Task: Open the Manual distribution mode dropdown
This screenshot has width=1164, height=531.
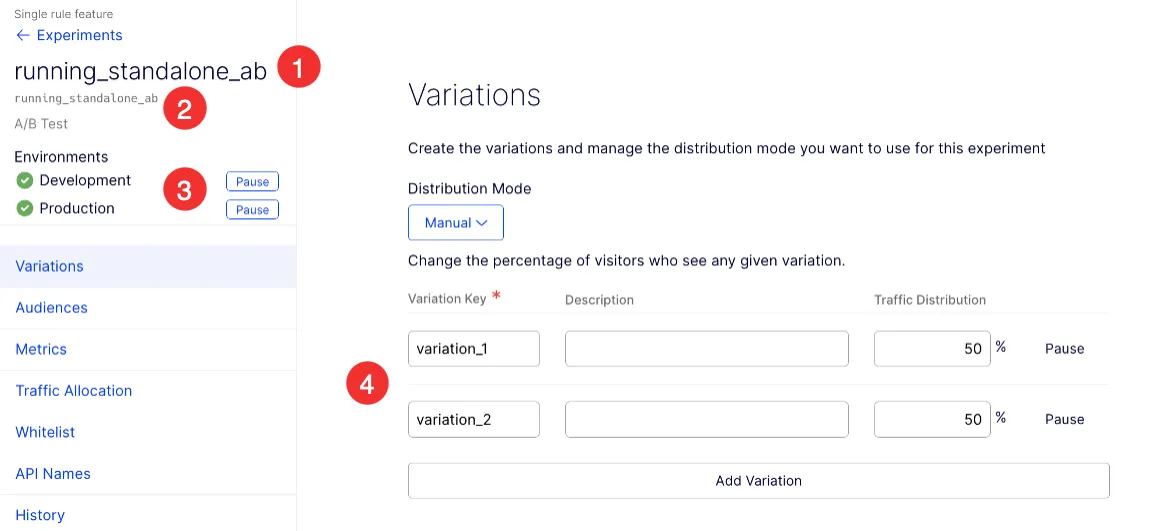Action: coord(456,223)
